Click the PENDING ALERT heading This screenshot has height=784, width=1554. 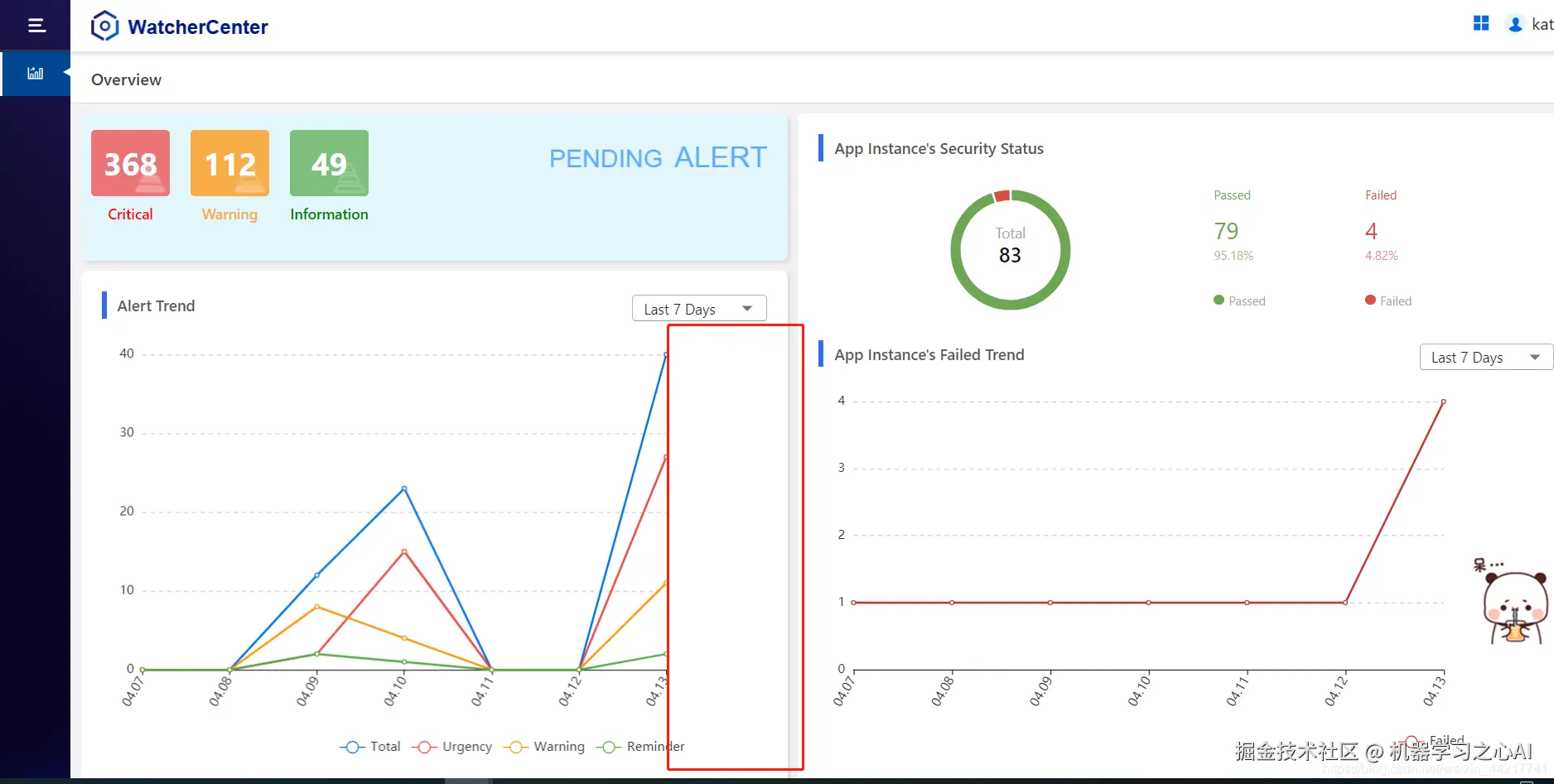coord(658,157)
